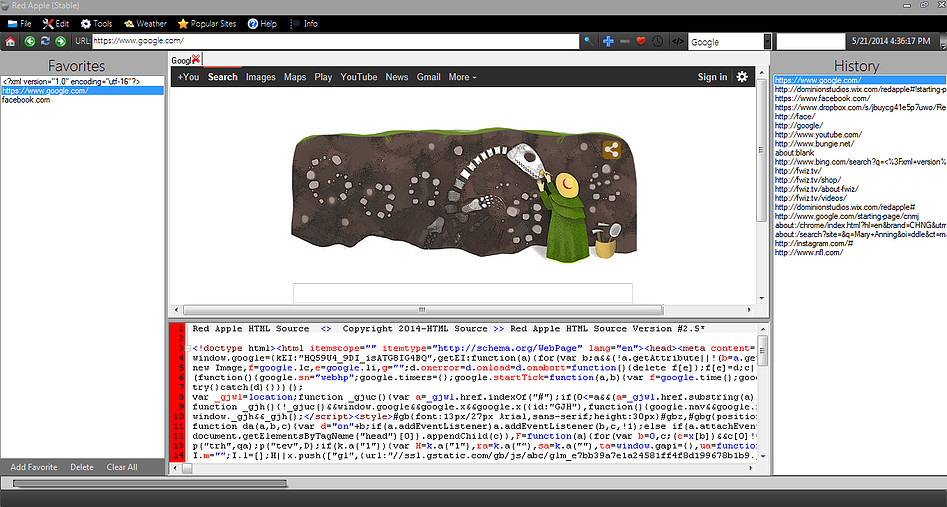Click the Google search text box
This screenshot has height=507, width=947.
pyautogui.click(x=463, y=292)
